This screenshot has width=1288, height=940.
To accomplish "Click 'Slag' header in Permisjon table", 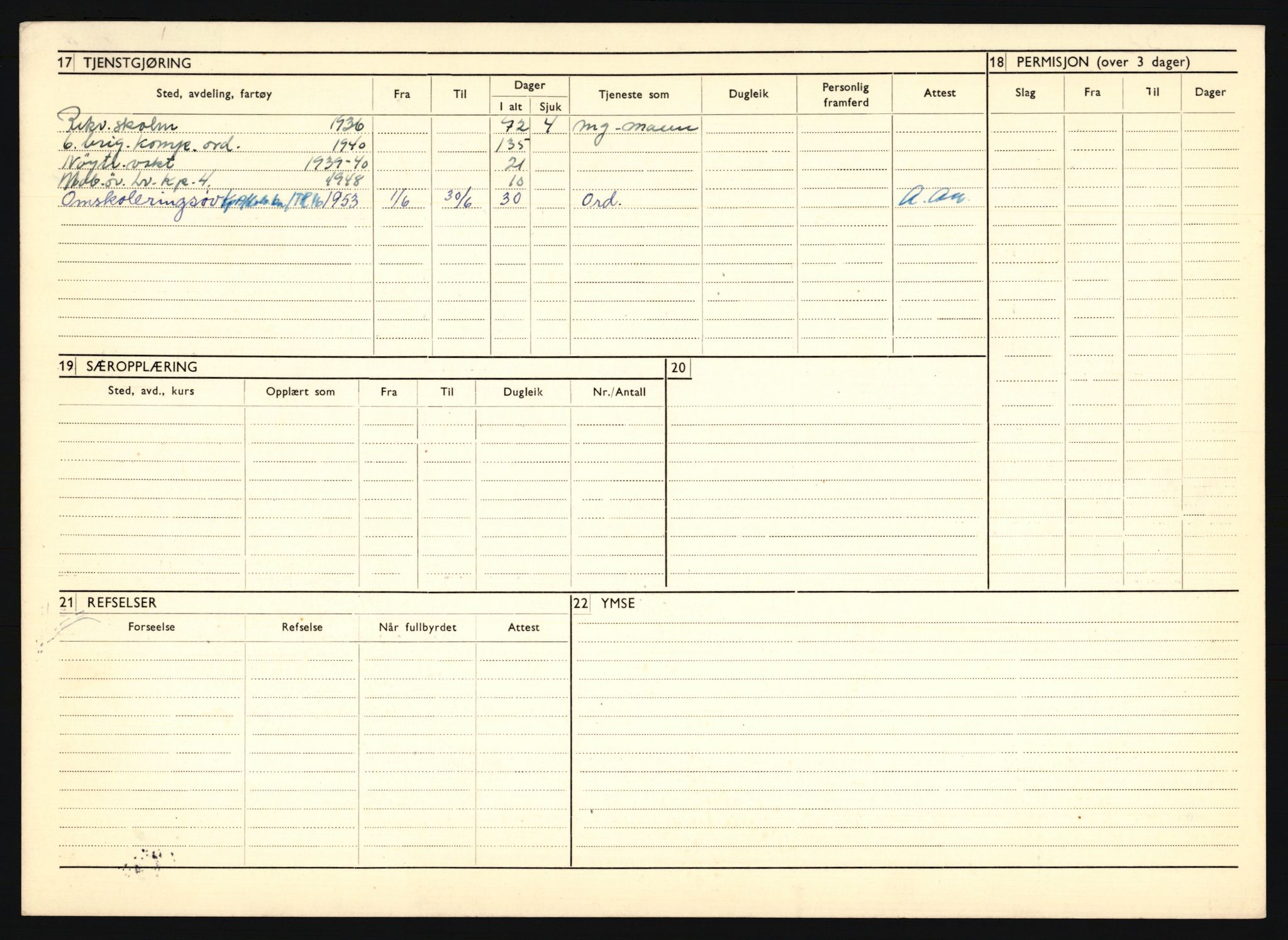I will [1025, 92].
